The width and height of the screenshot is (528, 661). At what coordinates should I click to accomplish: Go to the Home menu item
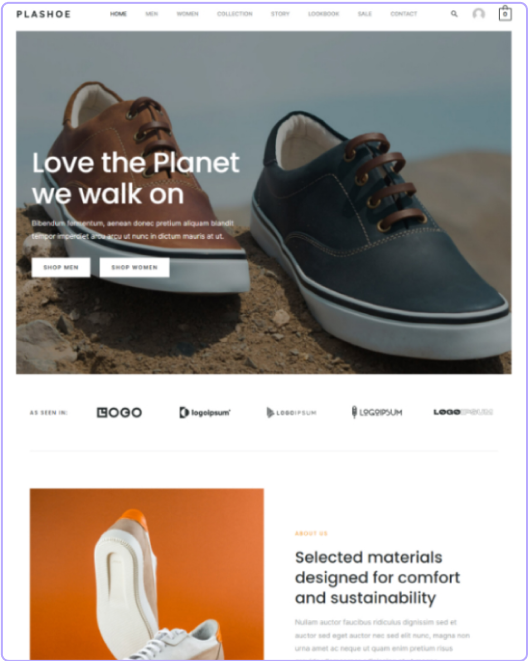click(118, 14)
